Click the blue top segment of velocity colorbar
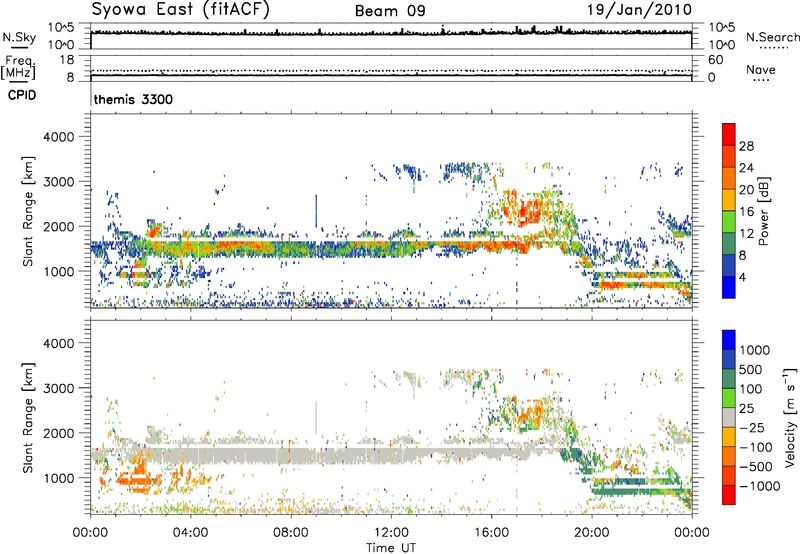 tap(729, 340)
